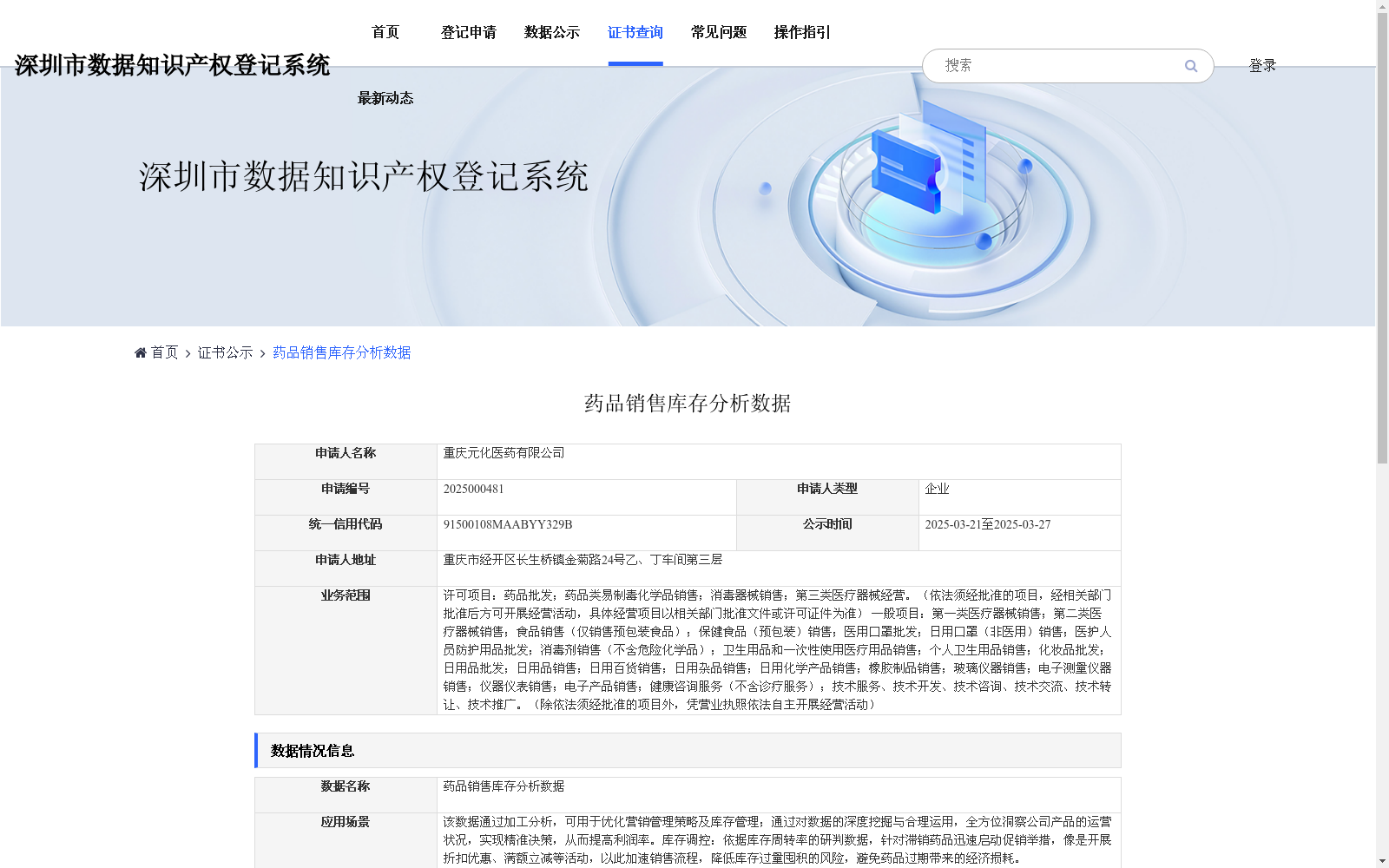
Task: Click application number 2025000481
Action: (474, 489)
